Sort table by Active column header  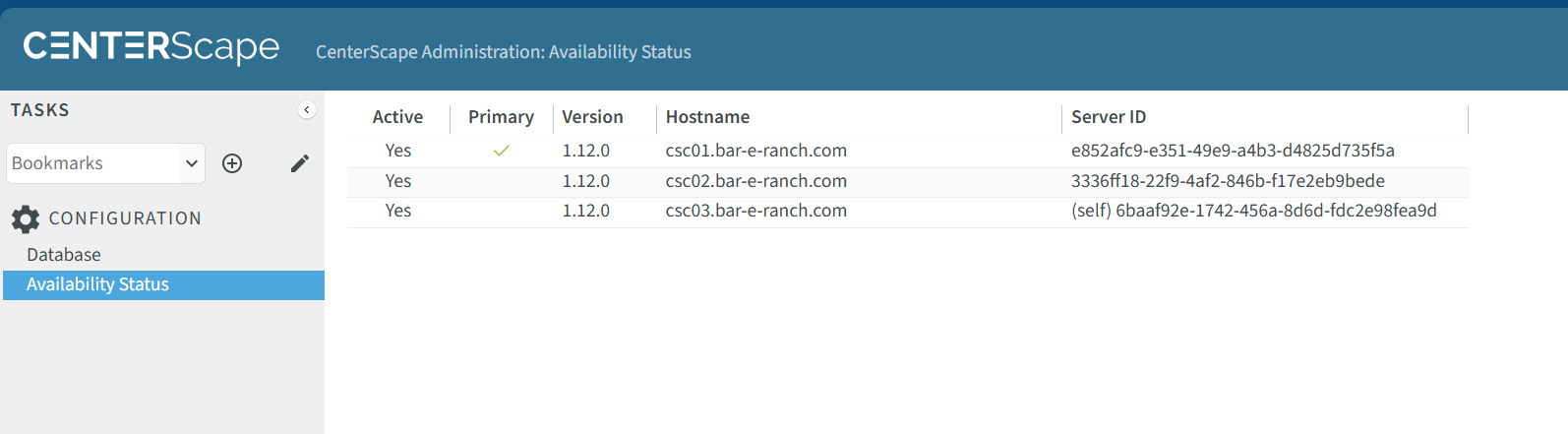397,117
